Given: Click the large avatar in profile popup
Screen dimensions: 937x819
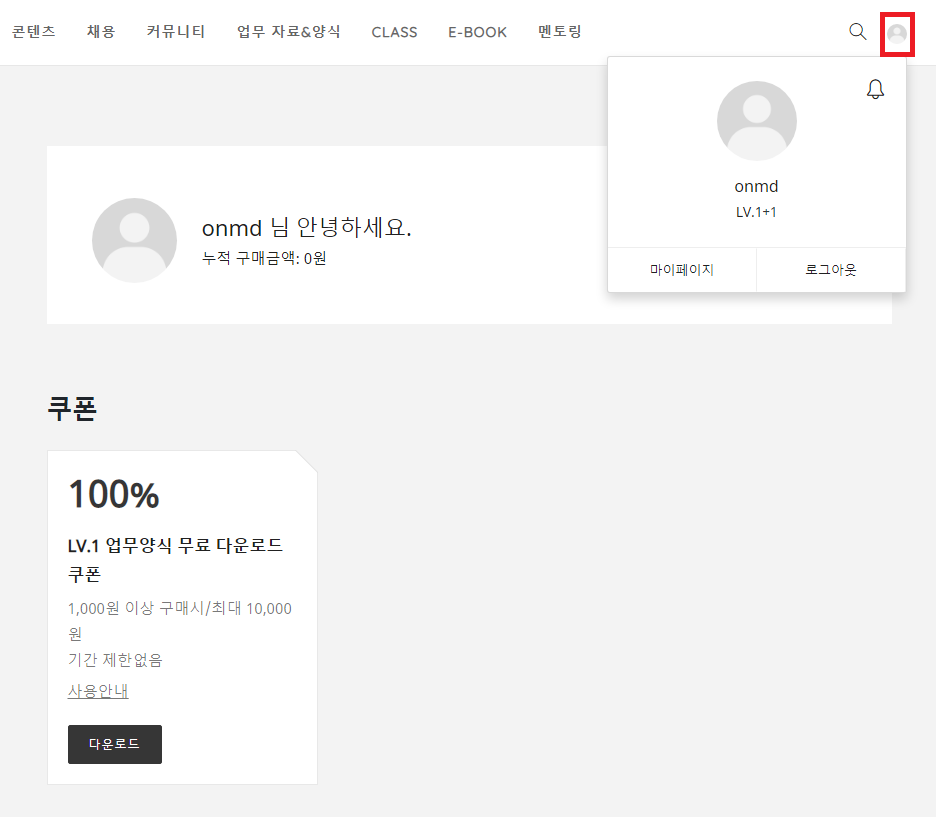Looking at the screenshot, I should [757, 121].
